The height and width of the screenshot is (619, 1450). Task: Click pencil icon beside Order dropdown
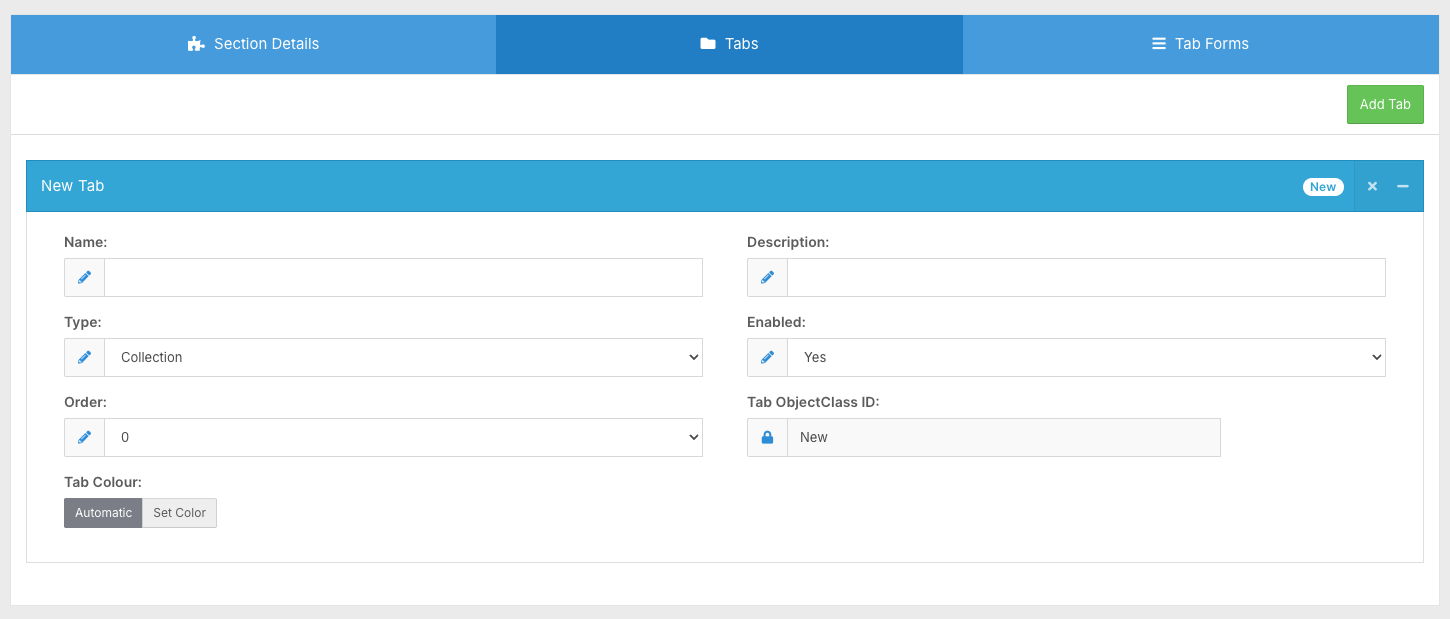coord(85,437)
